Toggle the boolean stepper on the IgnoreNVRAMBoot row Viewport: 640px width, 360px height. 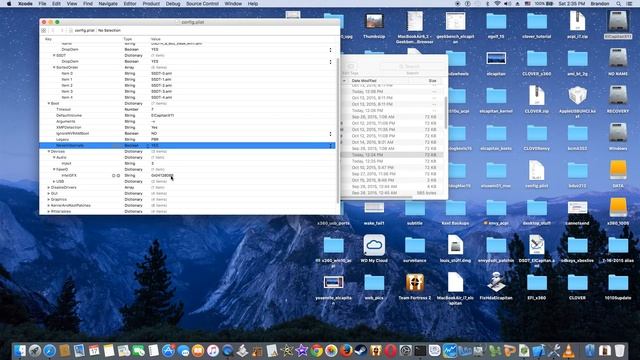(x=330, y=133)
